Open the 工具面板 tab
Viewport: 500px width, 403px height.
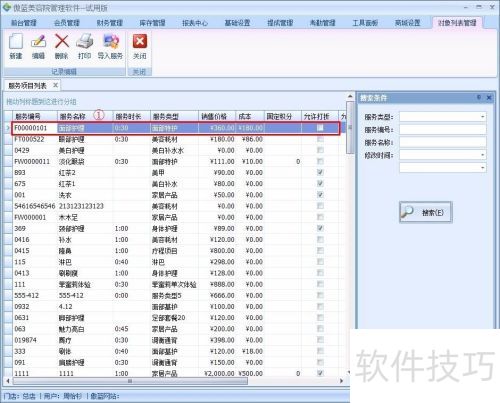pyautogui.click(x=365, y=23)
